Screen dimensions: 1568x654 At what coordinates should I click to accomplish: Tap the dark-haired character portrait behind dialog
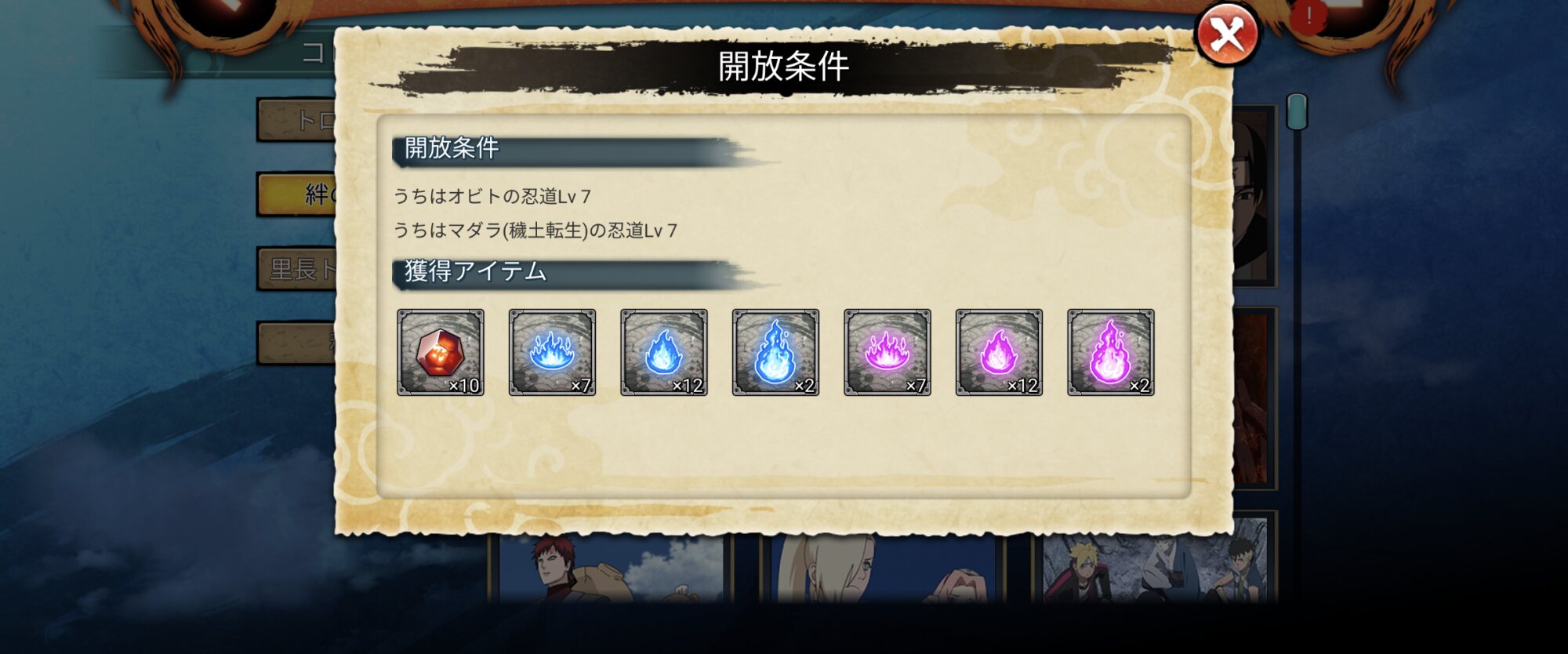1254,196
